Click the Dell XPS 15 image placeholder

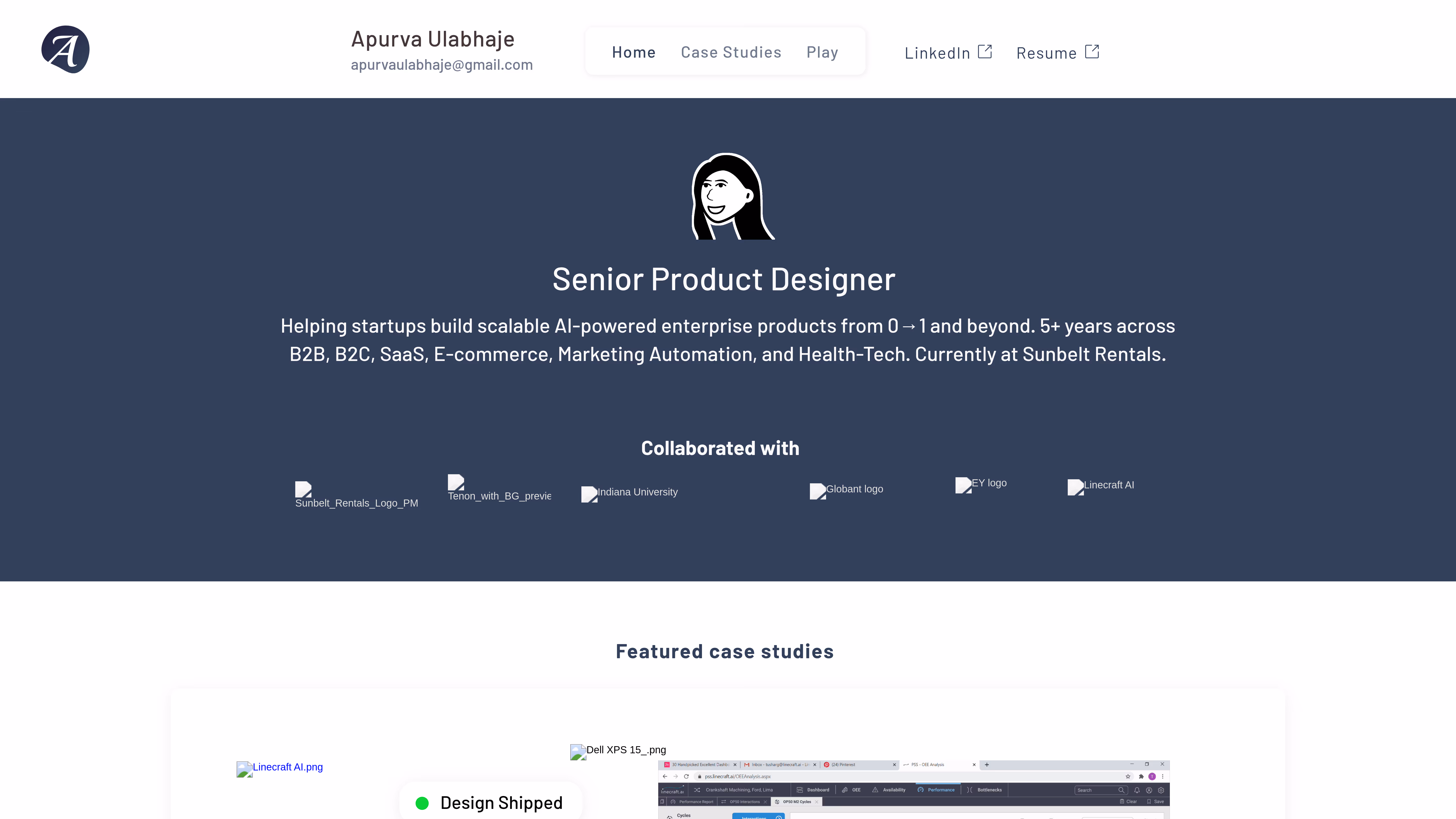[618, 752]
